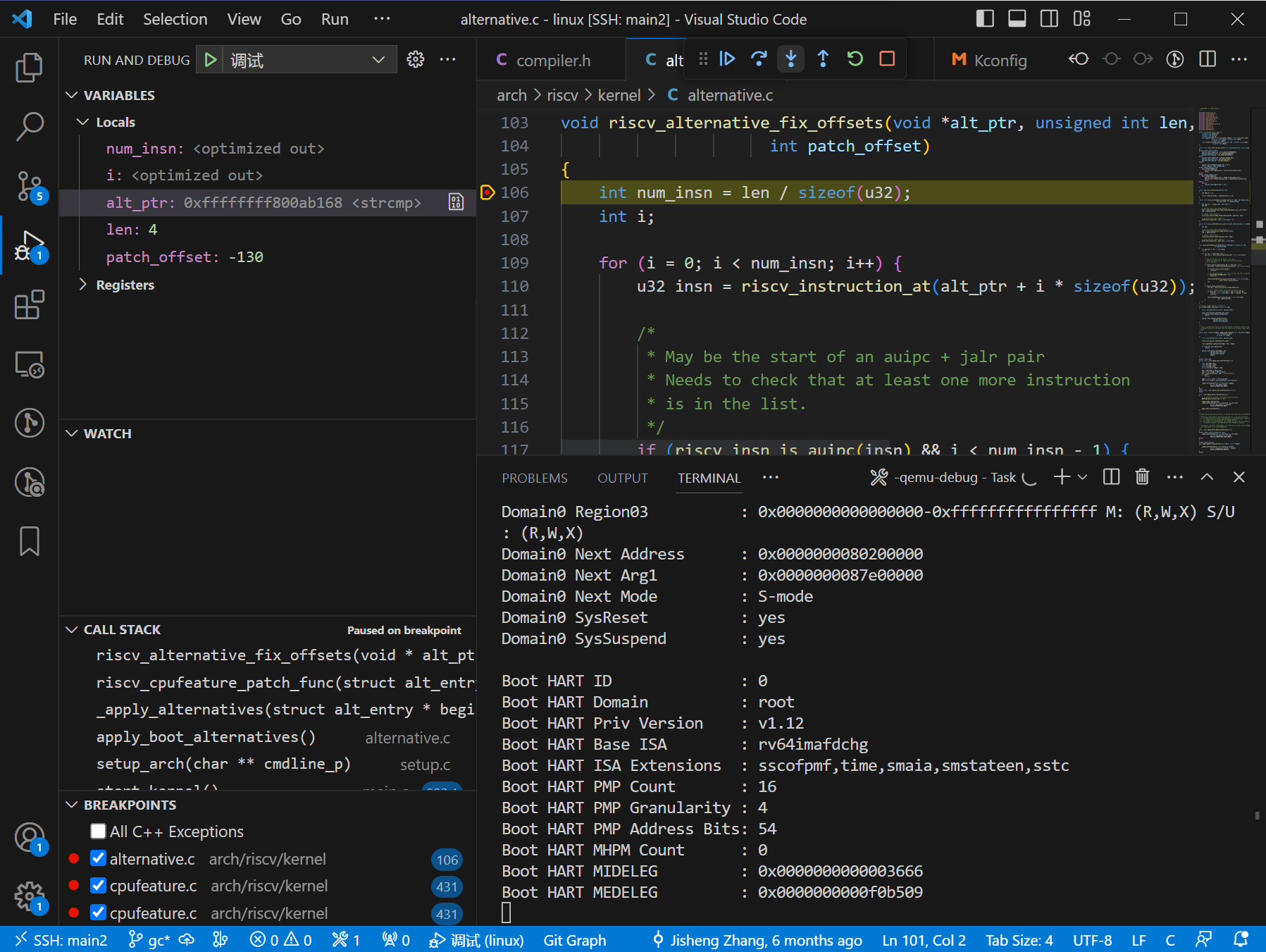Click the editor minimap
This screenshot has width=1266, height=952.
pos(1223,282)
